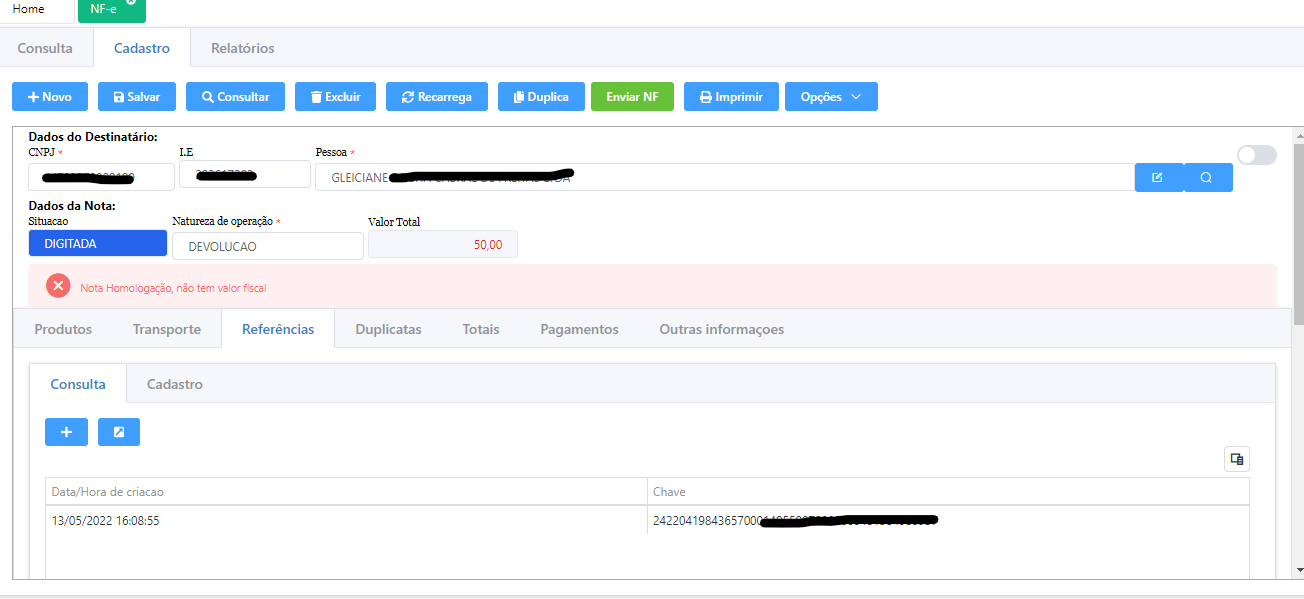Click the plus icon to add a reference
1304x599 pixels.
[66, 432]
